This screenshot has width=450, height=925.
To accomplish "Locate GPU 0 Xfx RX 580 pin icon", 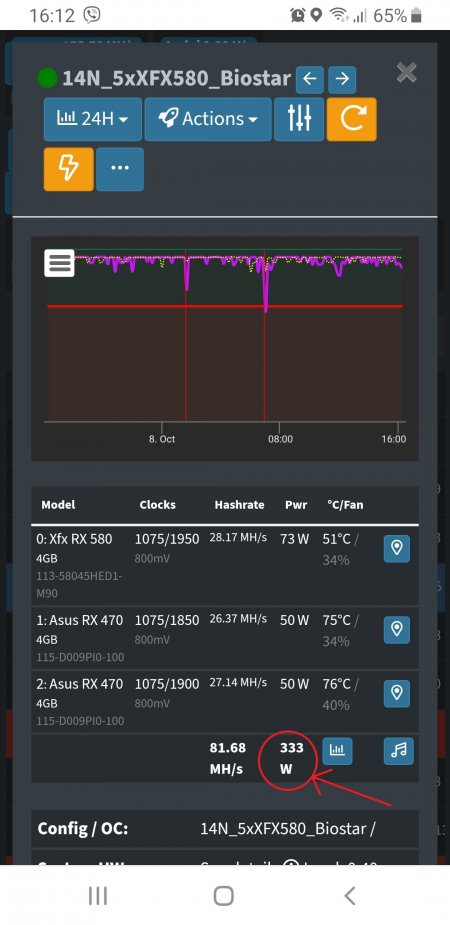I will pos(397,549).
